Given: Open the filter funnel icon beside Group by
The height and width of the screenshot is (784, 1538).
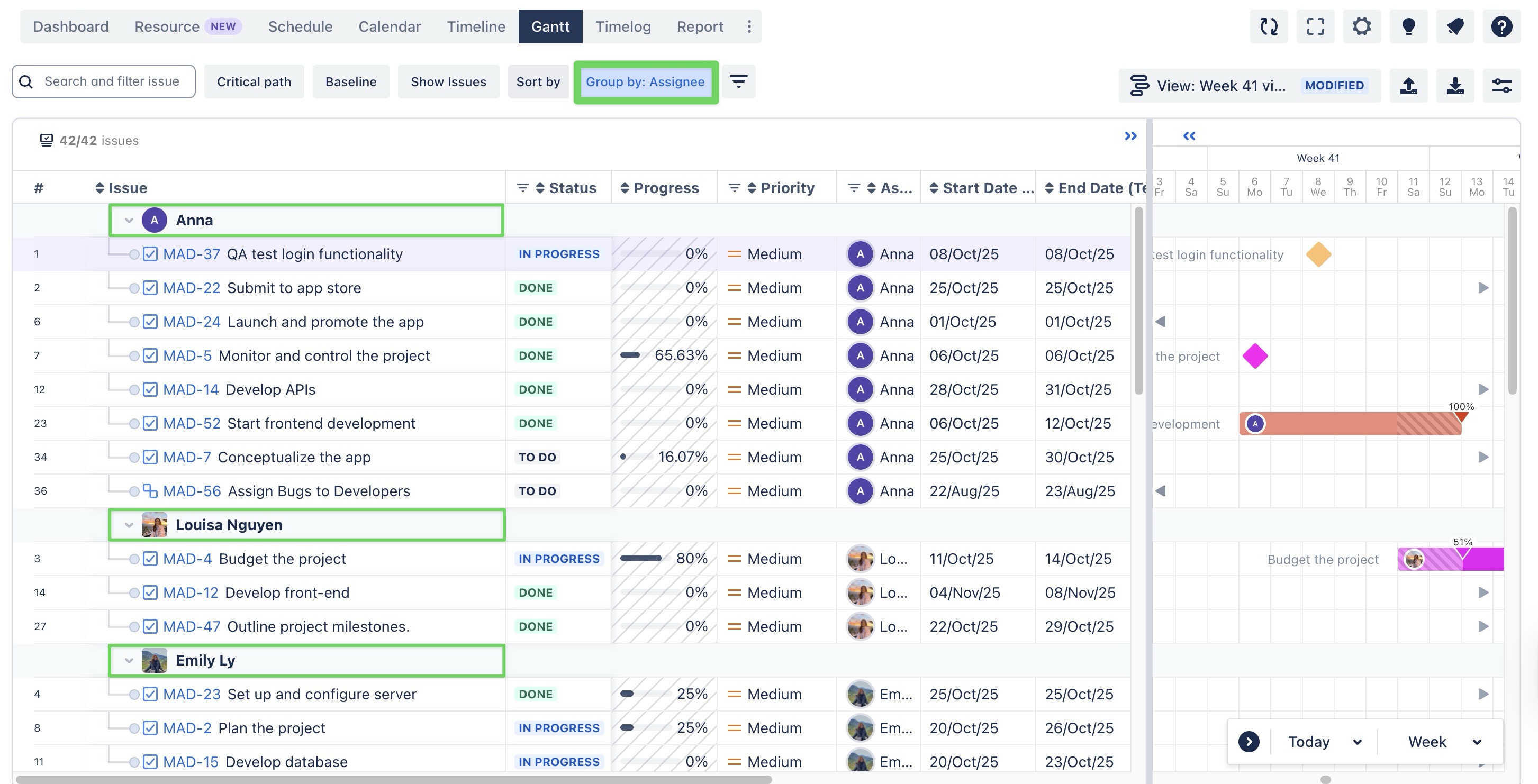Looking at the screenshot, I should (738, 81).
